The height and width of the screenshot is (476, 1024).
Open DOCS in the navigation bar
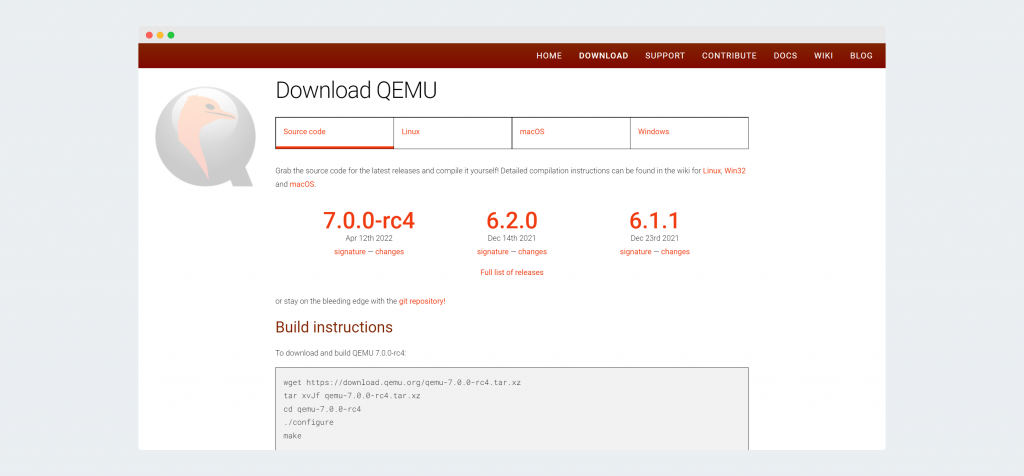pos(785,56)
